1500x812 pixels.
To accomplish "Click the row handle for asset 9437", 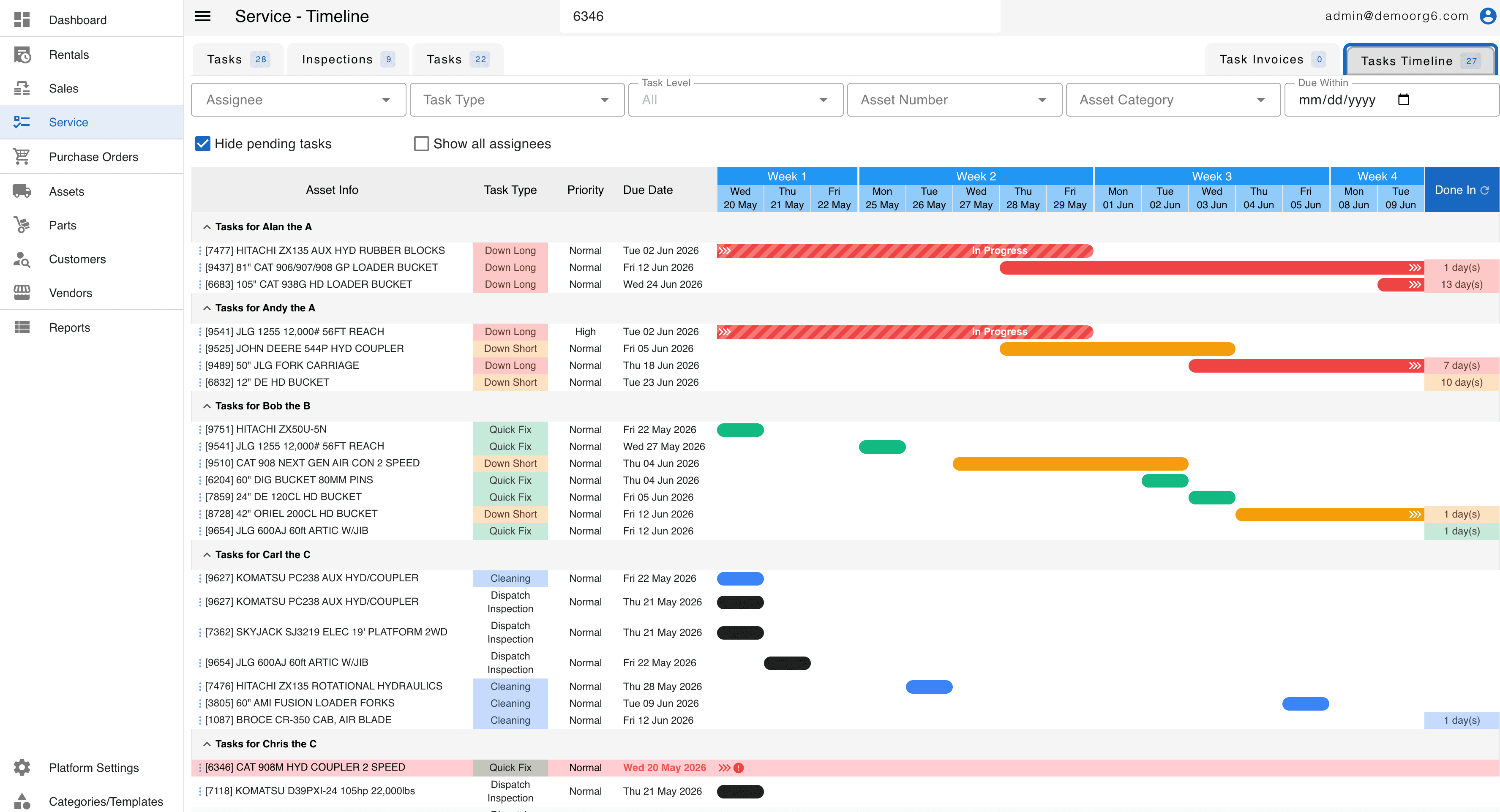I will click(200, 268).
